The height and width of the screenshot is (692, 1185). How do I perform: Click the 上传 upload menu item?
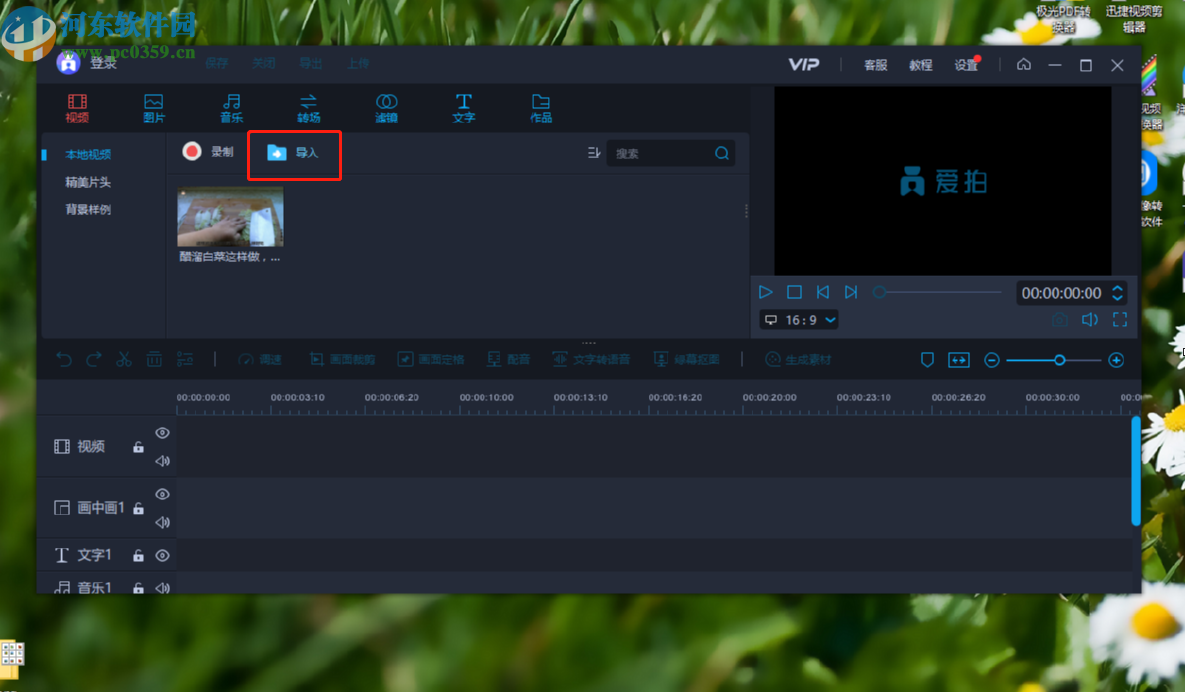(x=358, y=63)
